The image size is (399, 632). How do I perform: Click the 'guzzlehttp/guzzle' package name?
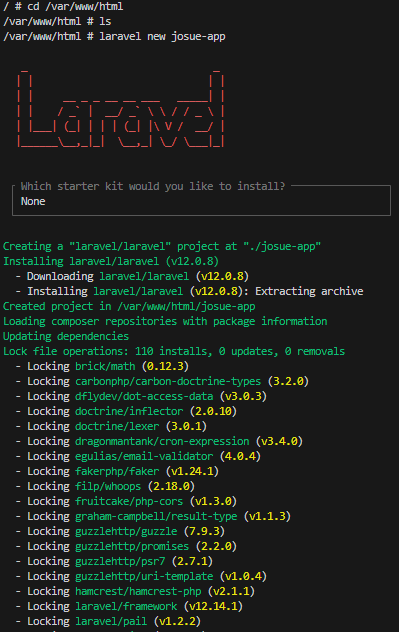click(x=126, y=531)
